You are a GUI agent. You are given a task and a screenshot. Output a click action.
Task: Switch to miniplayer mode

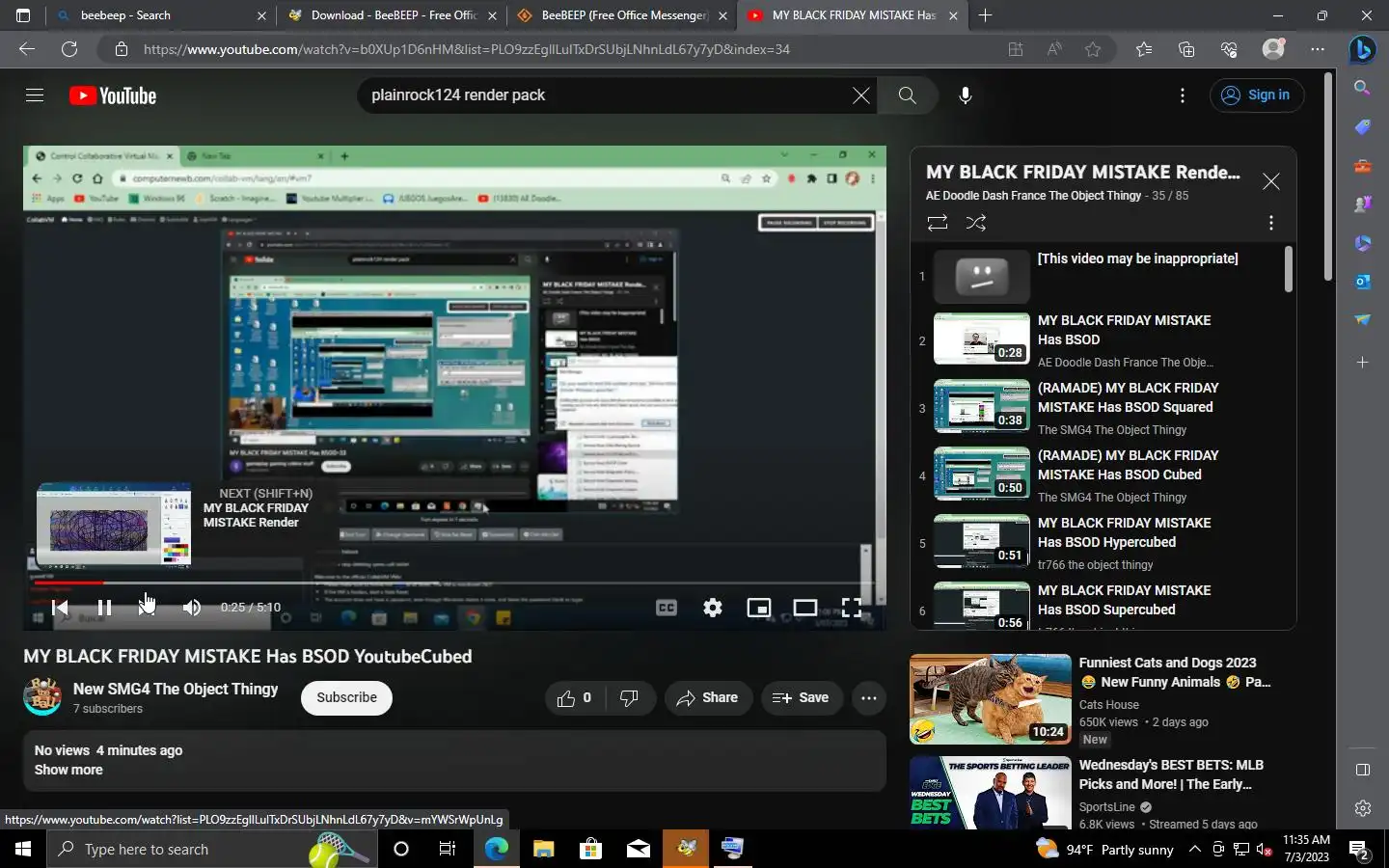point(759,608)
